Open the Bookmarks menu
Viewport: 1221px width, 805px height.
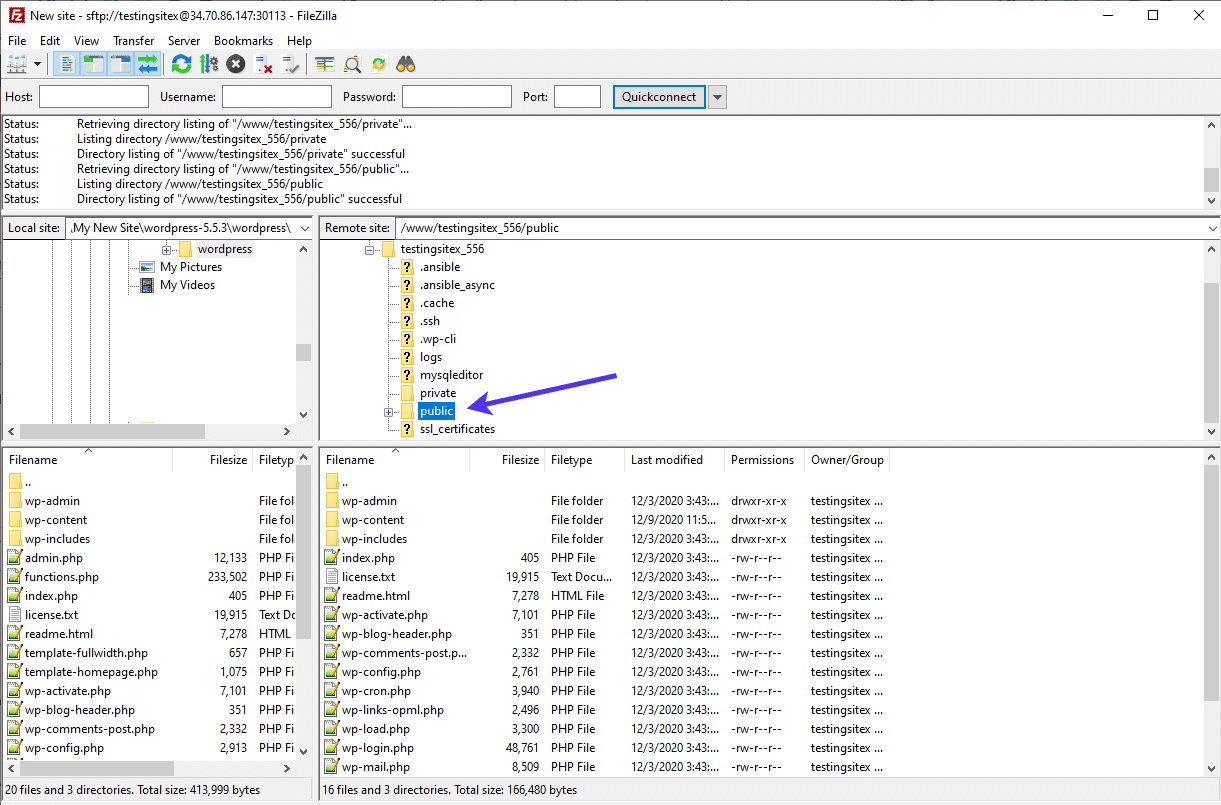[x=243, y=40]
